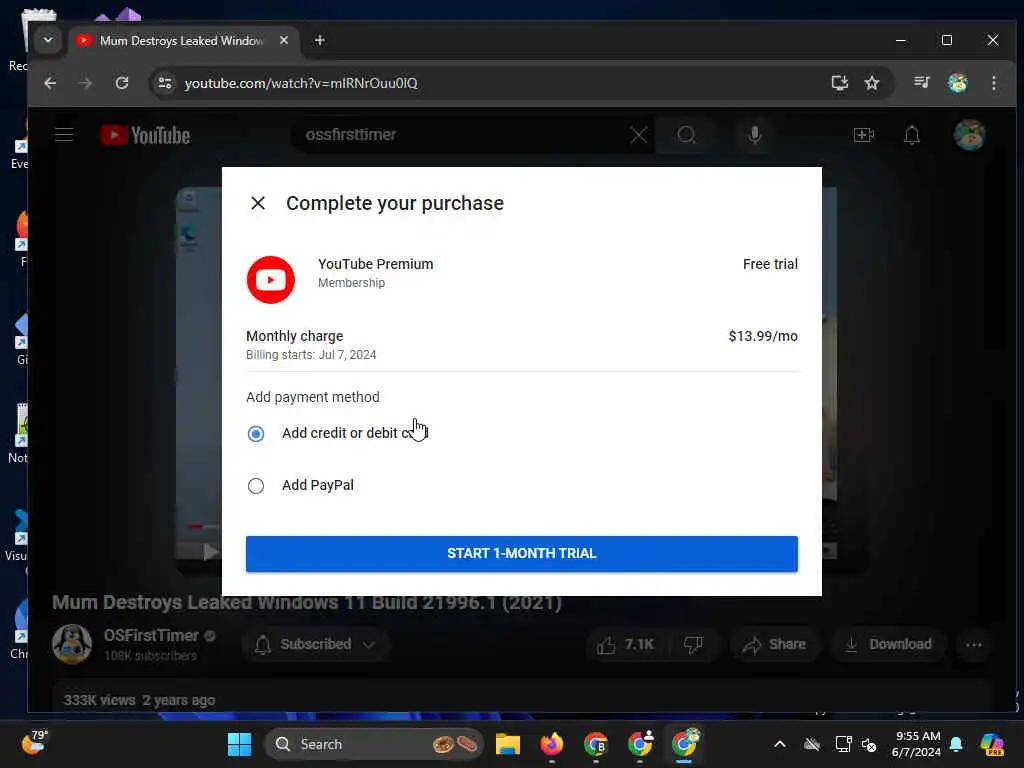Click the YouTube home logo

point(145,135)
